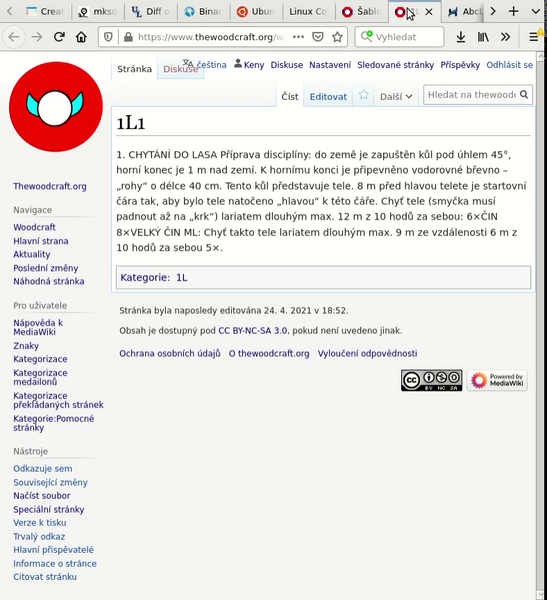547x600 pixels.
Task: Show site security padlock info
Action: (128, 37)
